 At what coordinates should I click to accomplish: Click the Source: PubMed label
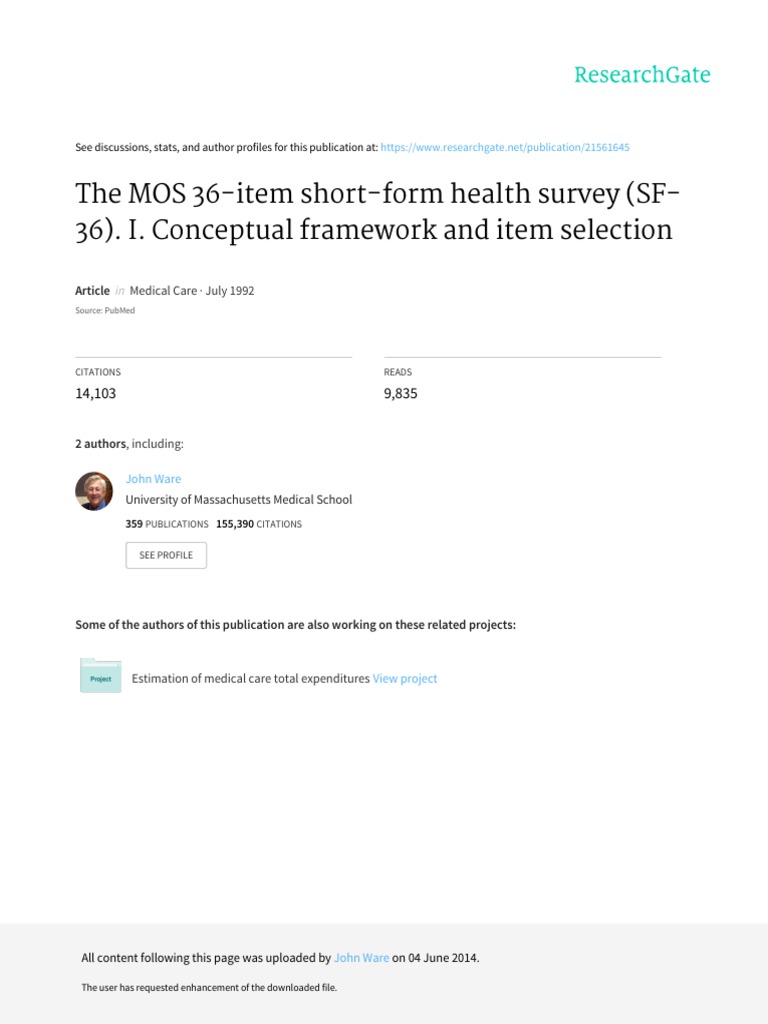pos(105,310)
